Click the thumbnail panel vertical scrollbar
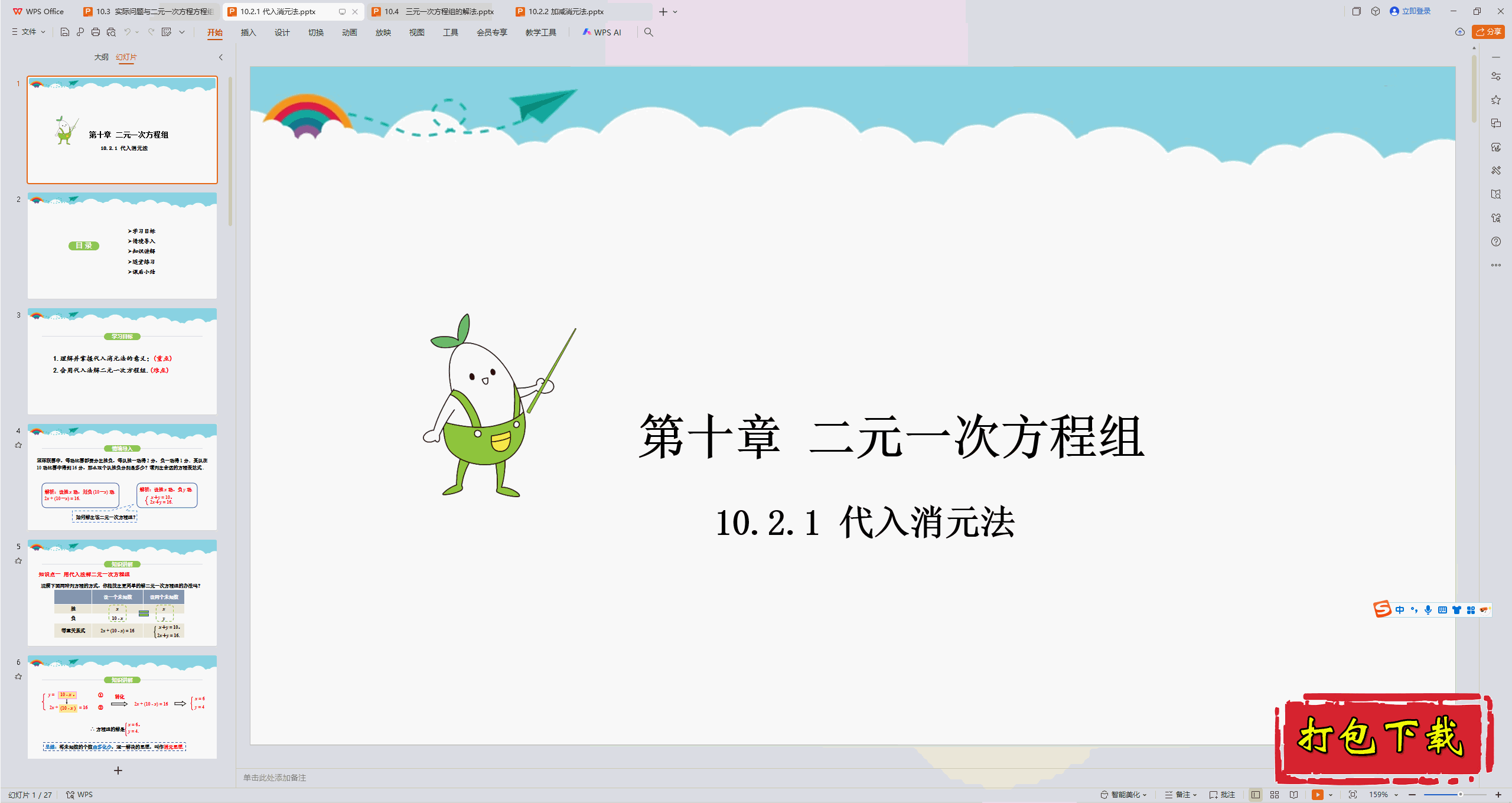The image size is (1512, 803). click(230, 151)
